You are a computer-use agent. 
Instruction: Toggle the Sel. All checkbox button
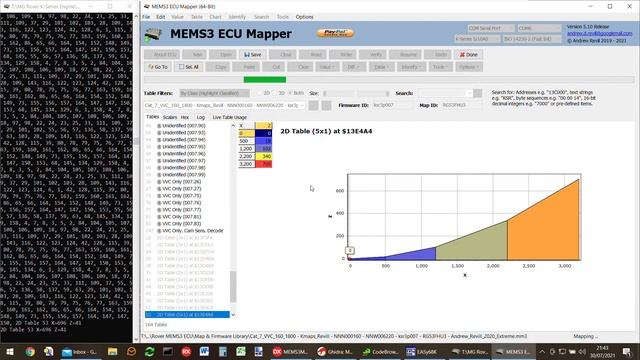(x=189, y=67)
